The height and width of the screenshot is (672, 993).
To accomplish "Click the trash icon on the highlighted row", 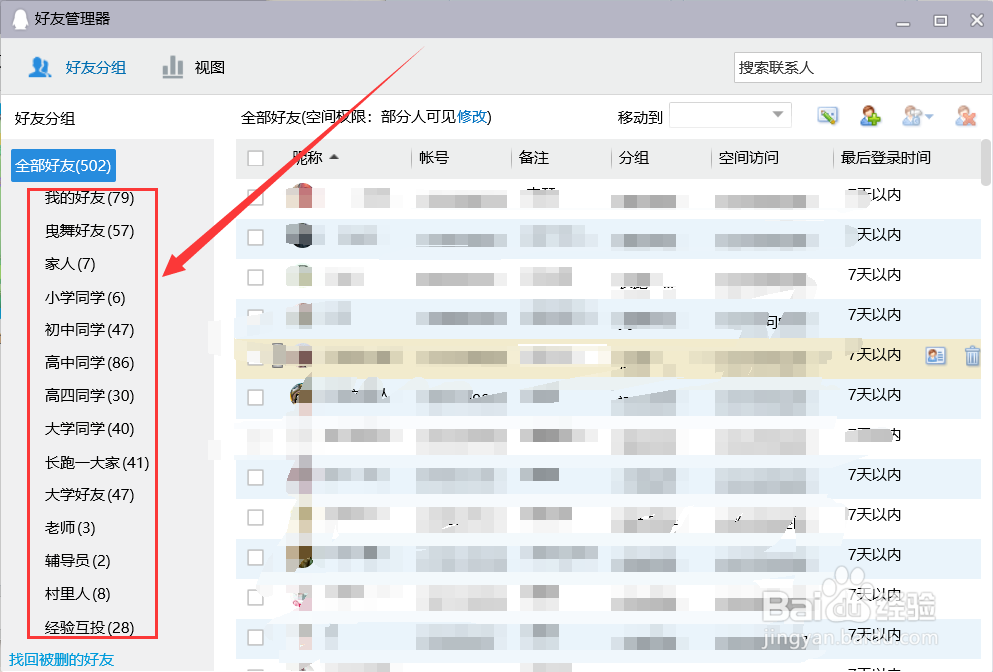I will 971,355.
